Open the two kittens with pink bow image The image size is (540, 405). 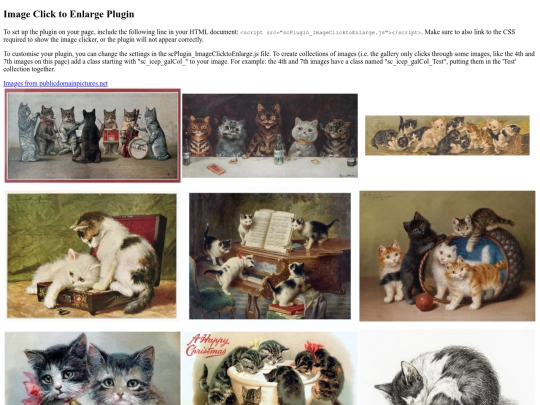tap(93, 368)
